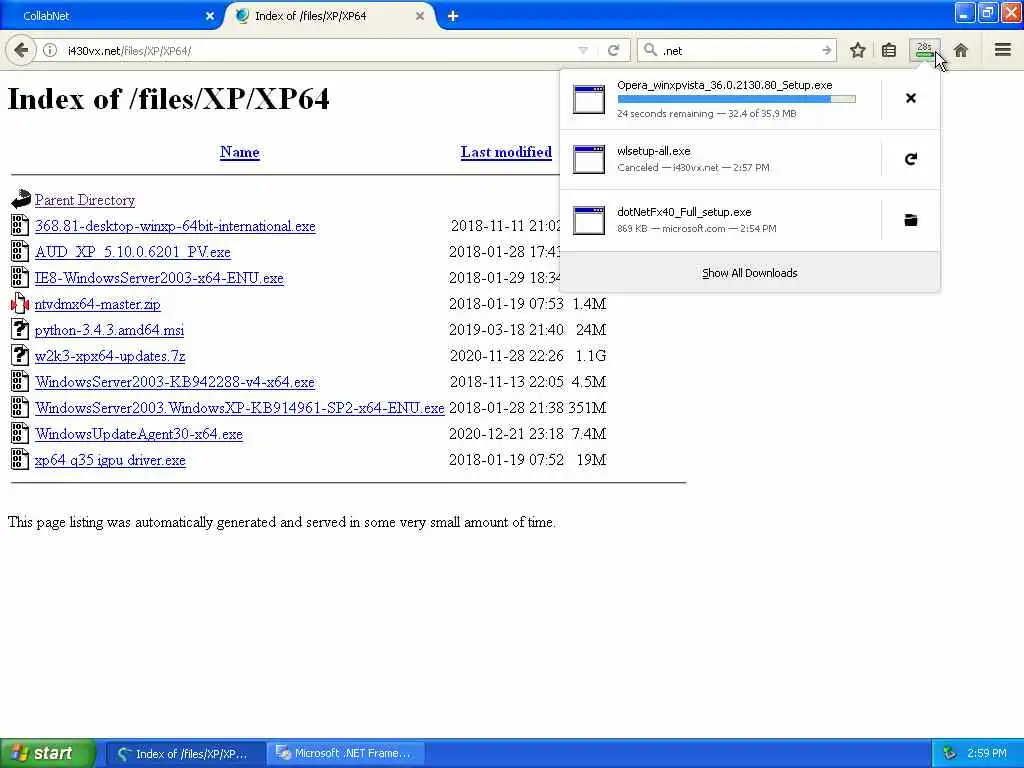Close the Index of /files/XP/XP64 tab
Image resolution: width=1024 pixels, height=768 pixels.
point(420,16)
